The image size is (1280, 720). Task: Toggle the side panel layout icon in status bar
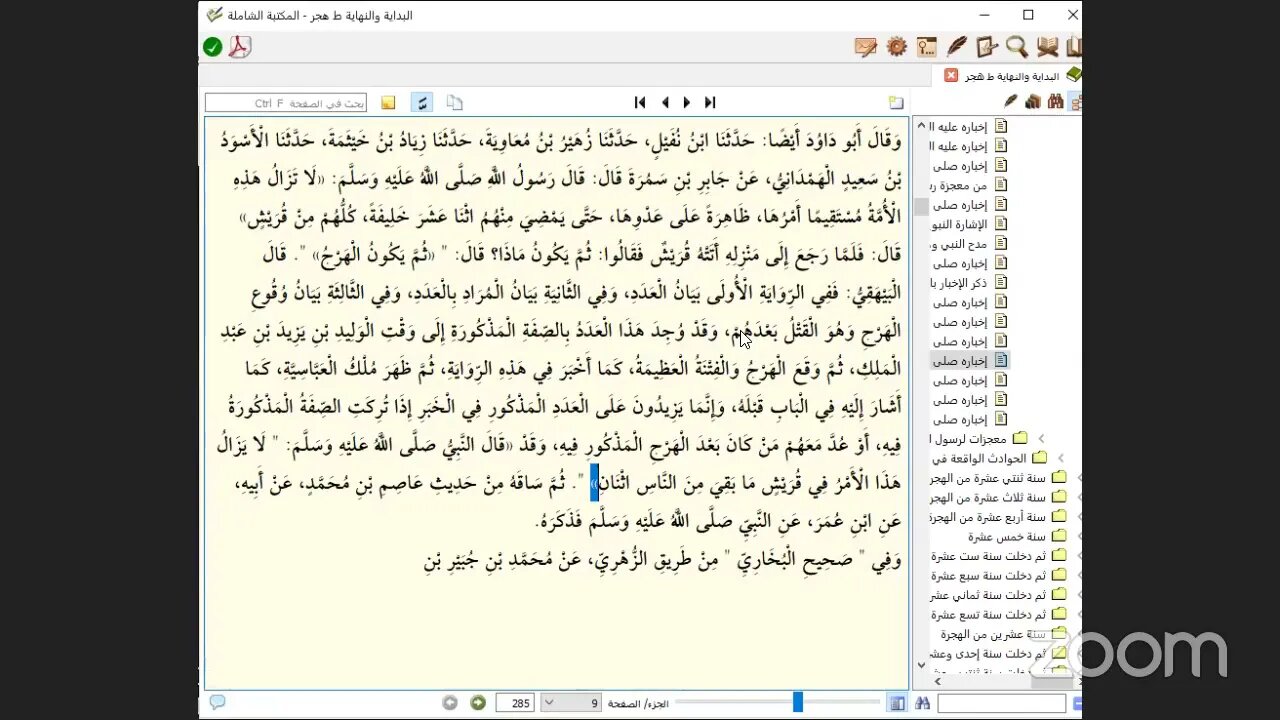(898, 703)
